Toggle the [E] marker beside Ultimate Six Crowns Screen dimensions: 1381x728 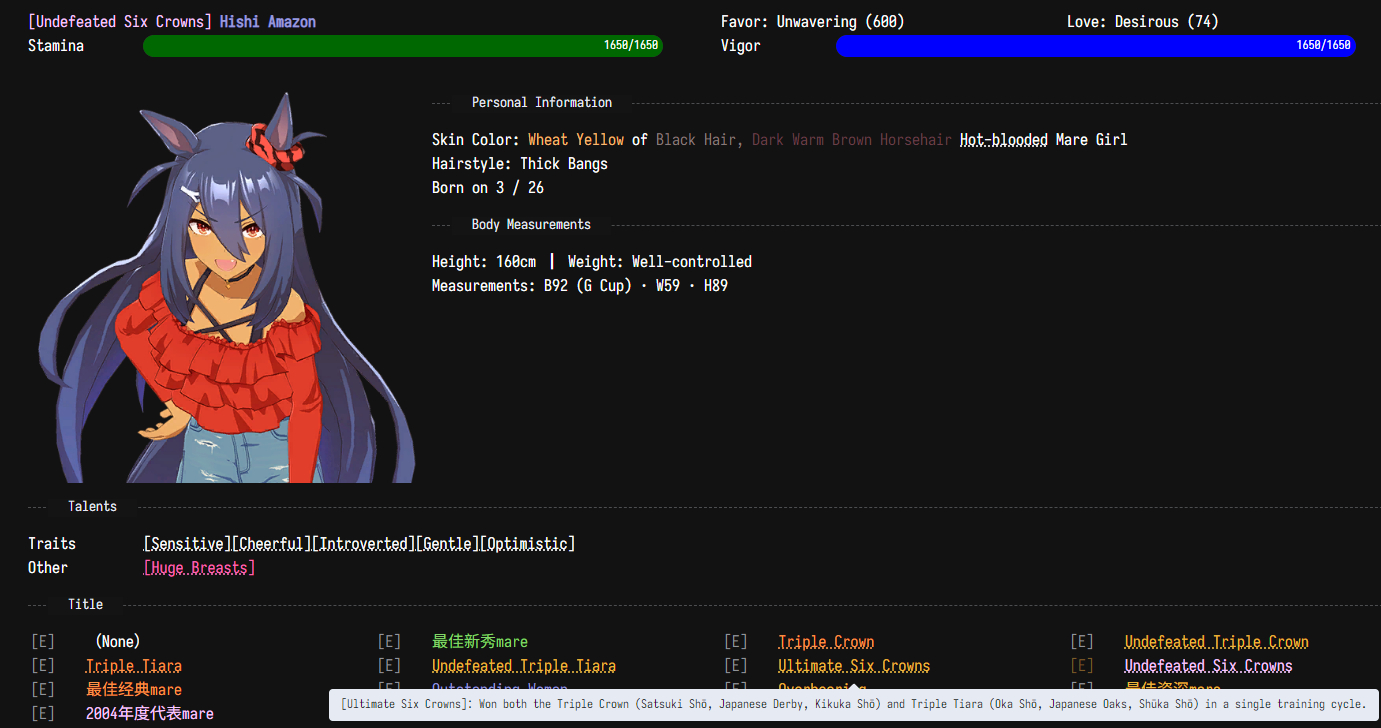coord(735,666)
